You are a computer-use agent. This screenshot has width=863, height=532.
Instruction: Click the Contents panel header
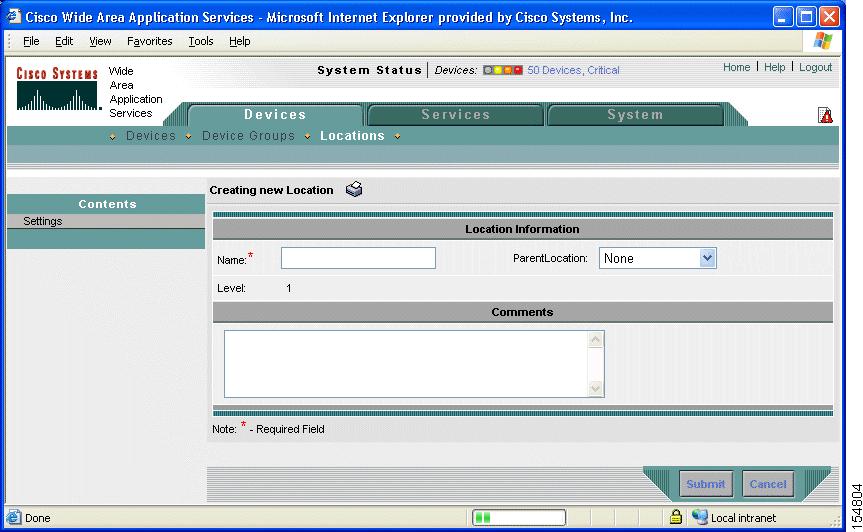(x=106, y=204)
